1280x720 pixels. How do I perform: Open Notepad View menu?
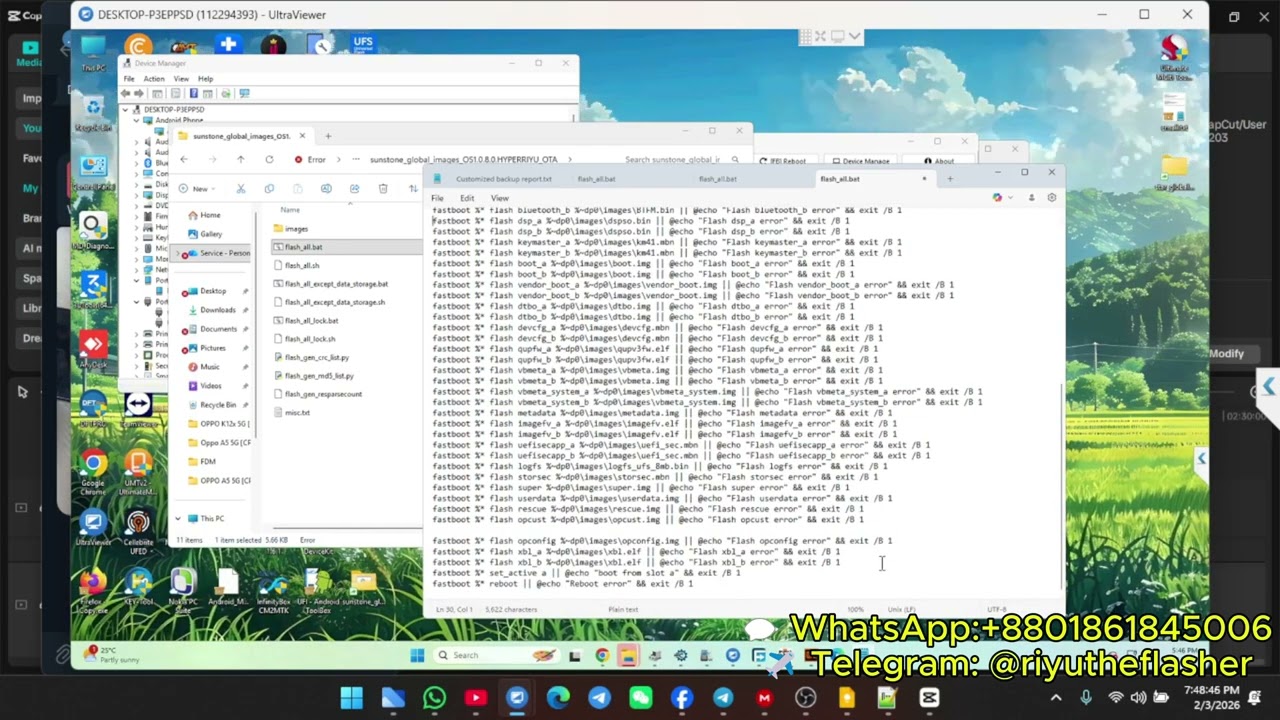(x=499, y=198)
